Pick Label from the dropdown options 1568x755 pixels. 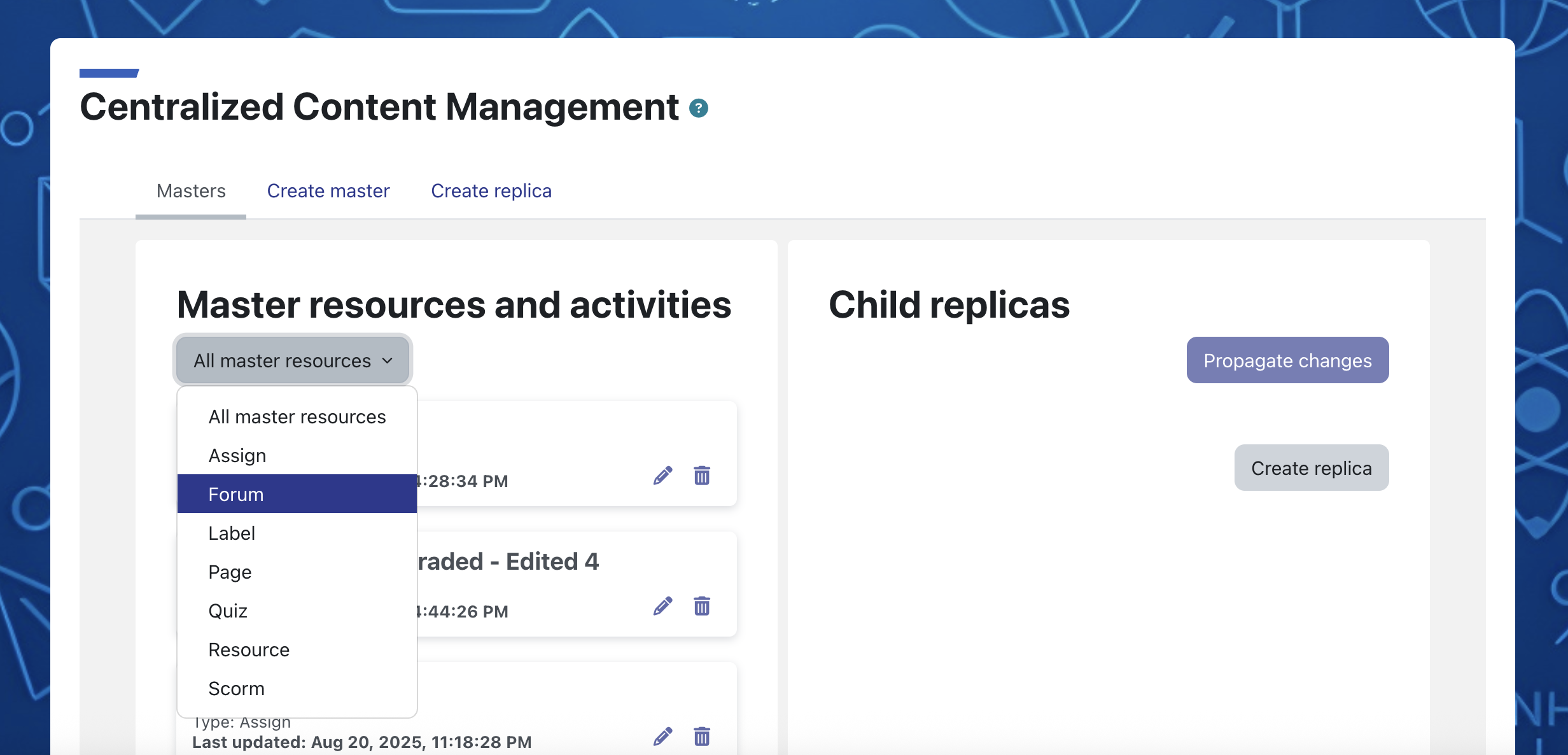click(297, 533)
